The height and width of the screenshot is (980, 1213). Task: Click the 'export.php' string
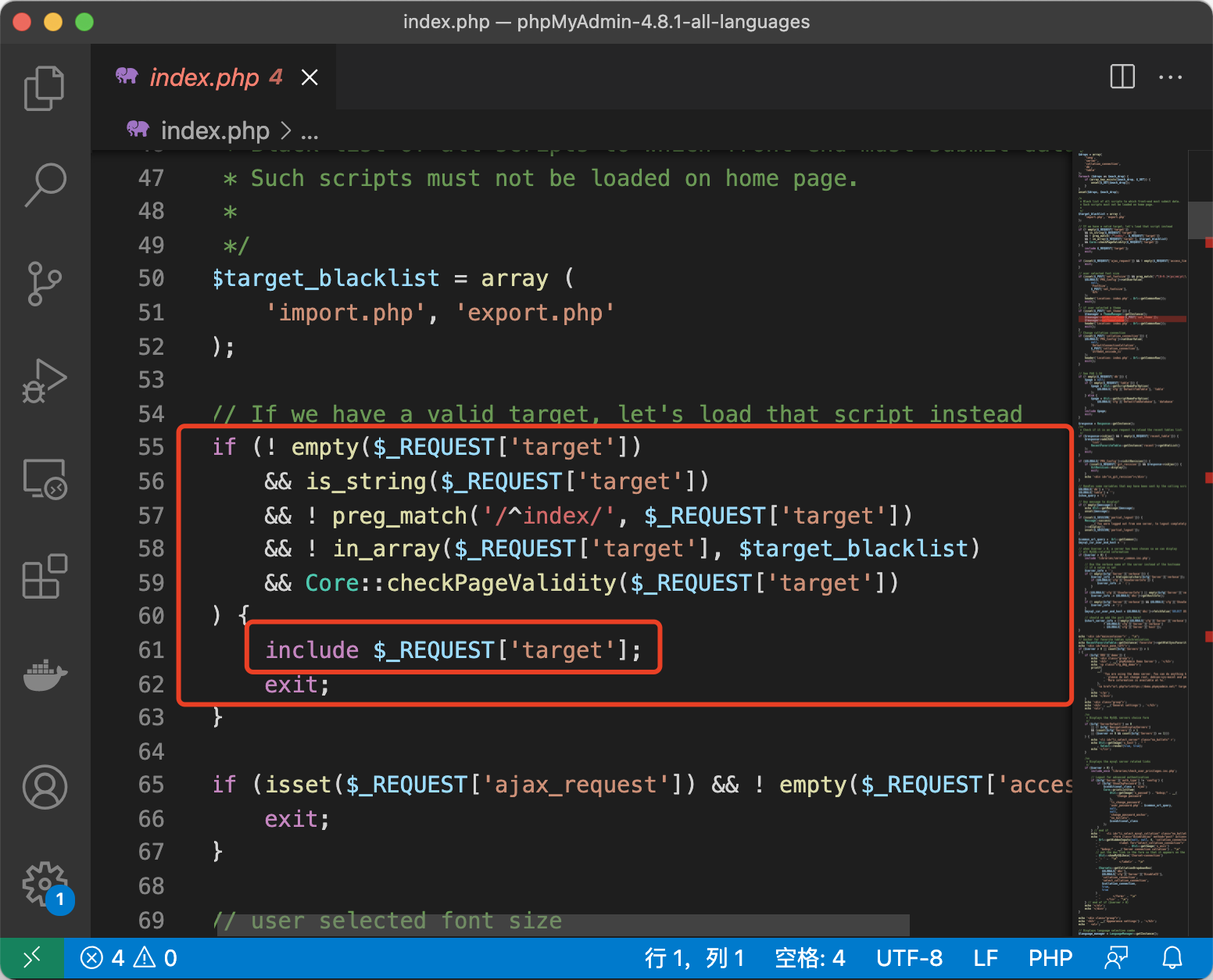(535, 313)
